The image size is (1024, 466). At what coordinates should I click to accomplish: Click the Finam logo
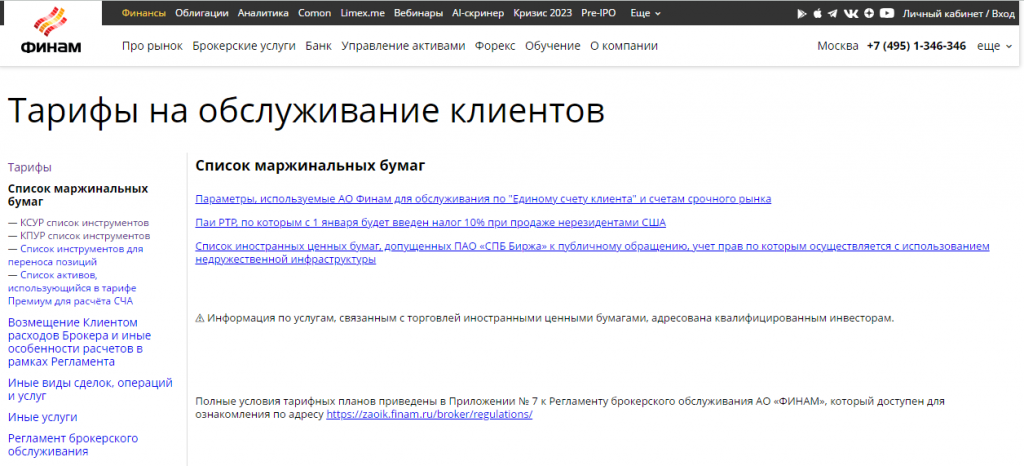[x=52, y=31]
